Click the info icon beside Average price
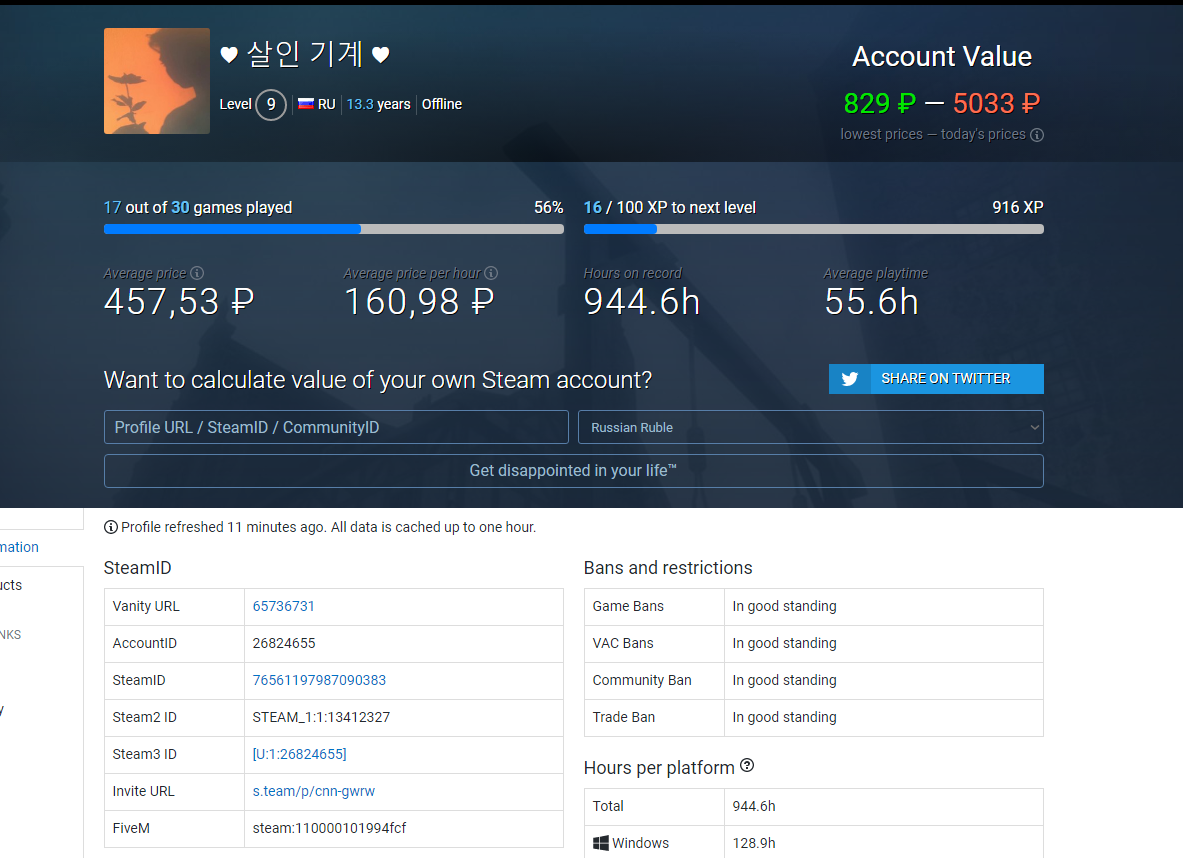Viewport: 1183px width, 858px height. [197, 273]
